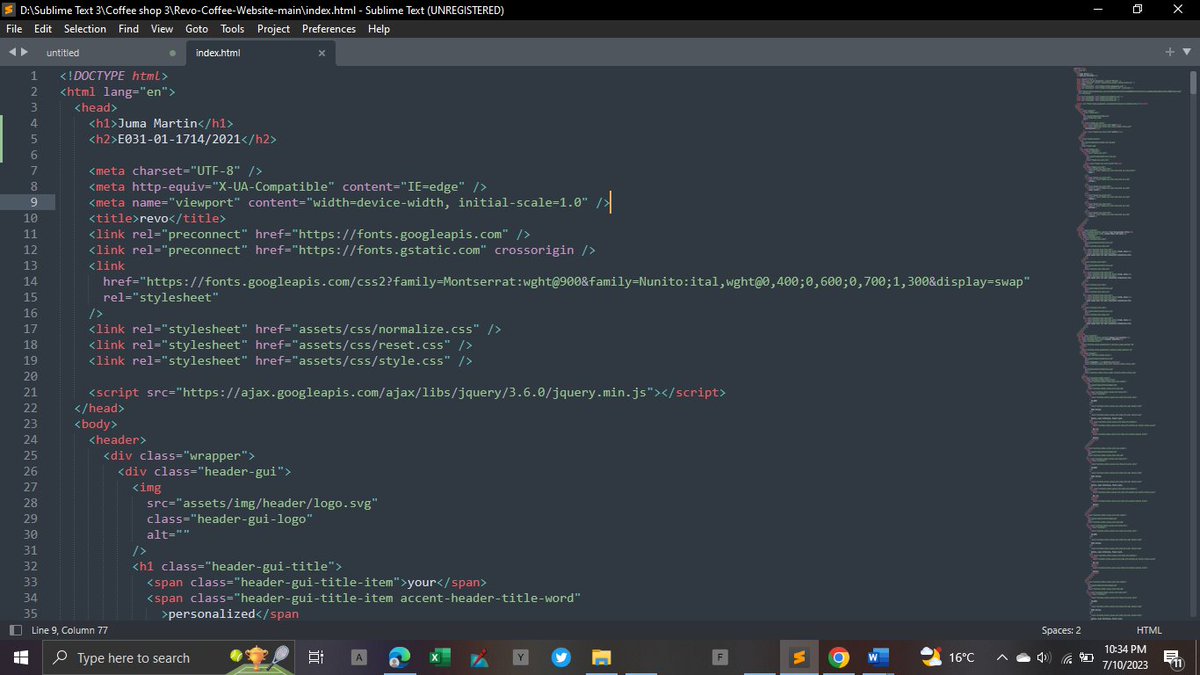Click unsaved dot on untitled tab

click(173, 53)
